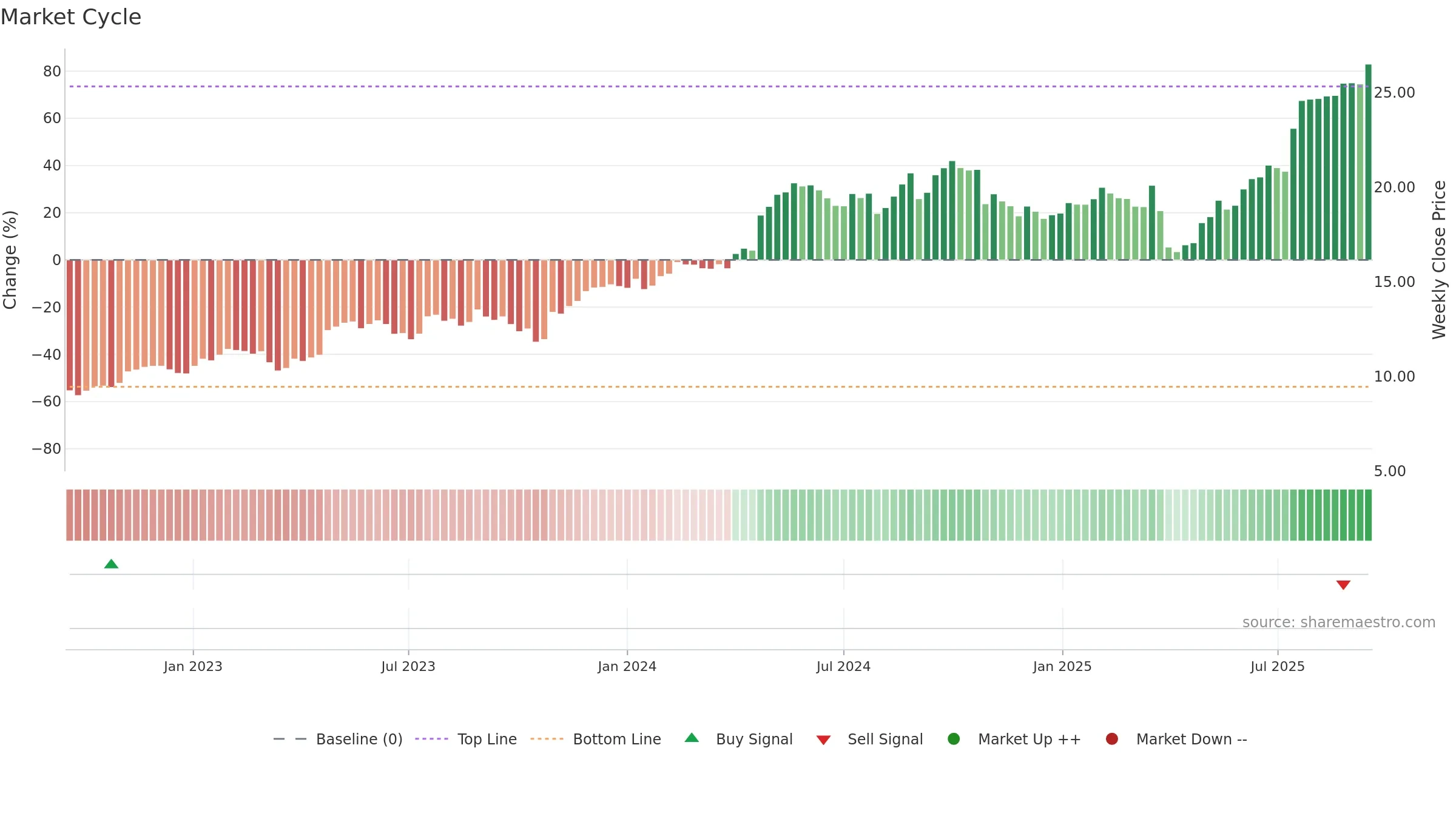Click the Change (%) axis title
The width and height of the screenshot is (1456, 819).
coord(10,260)
